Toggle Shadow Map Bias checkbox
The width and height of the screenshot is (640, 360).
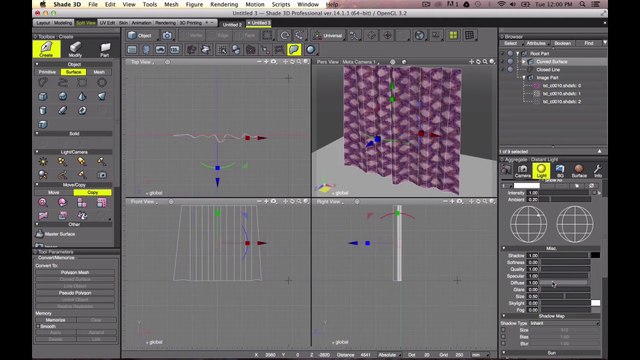pyautogui.click(x=504, y=337)
